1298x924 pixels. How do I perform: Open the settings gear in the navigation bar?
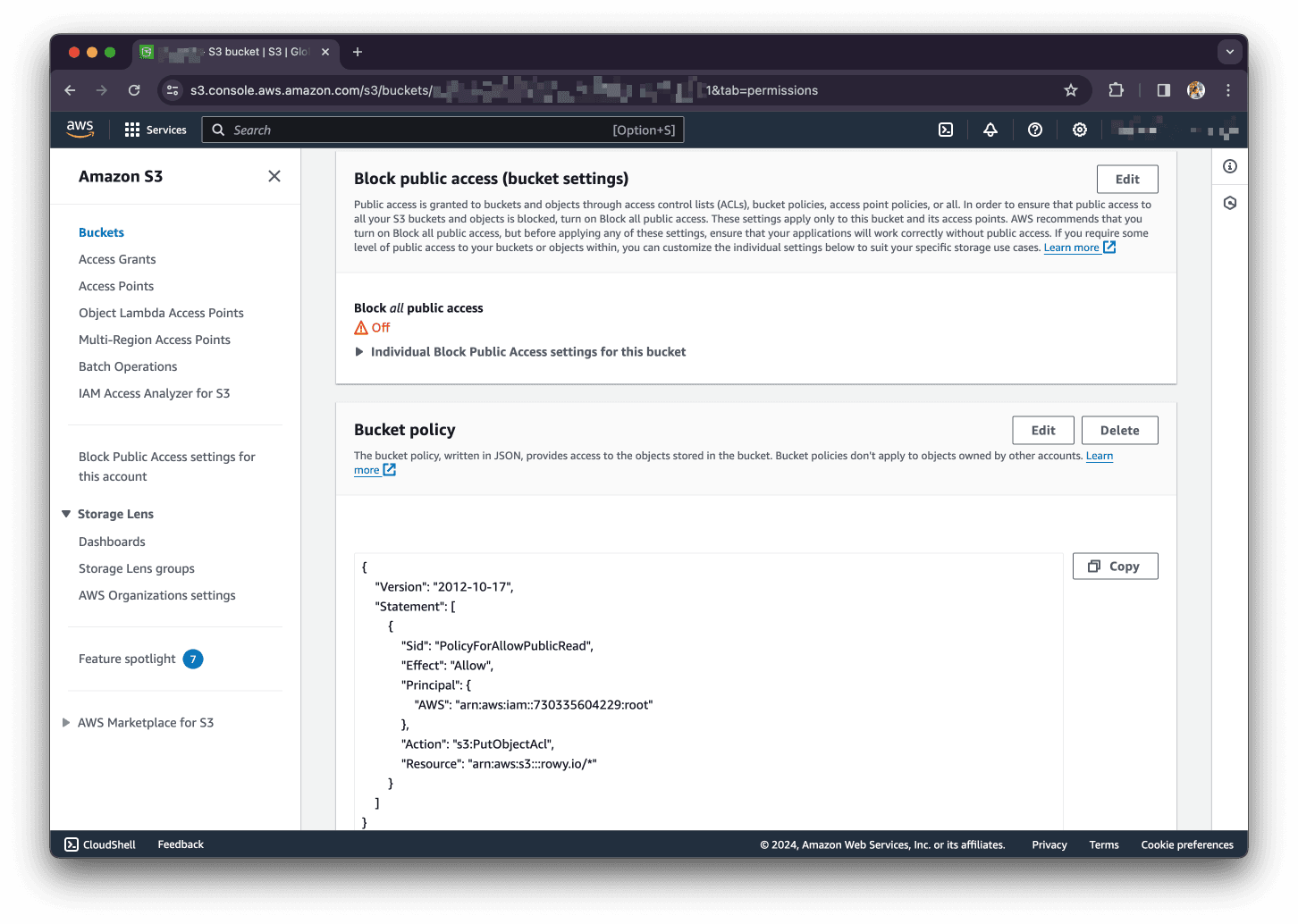pos(1079,130)
